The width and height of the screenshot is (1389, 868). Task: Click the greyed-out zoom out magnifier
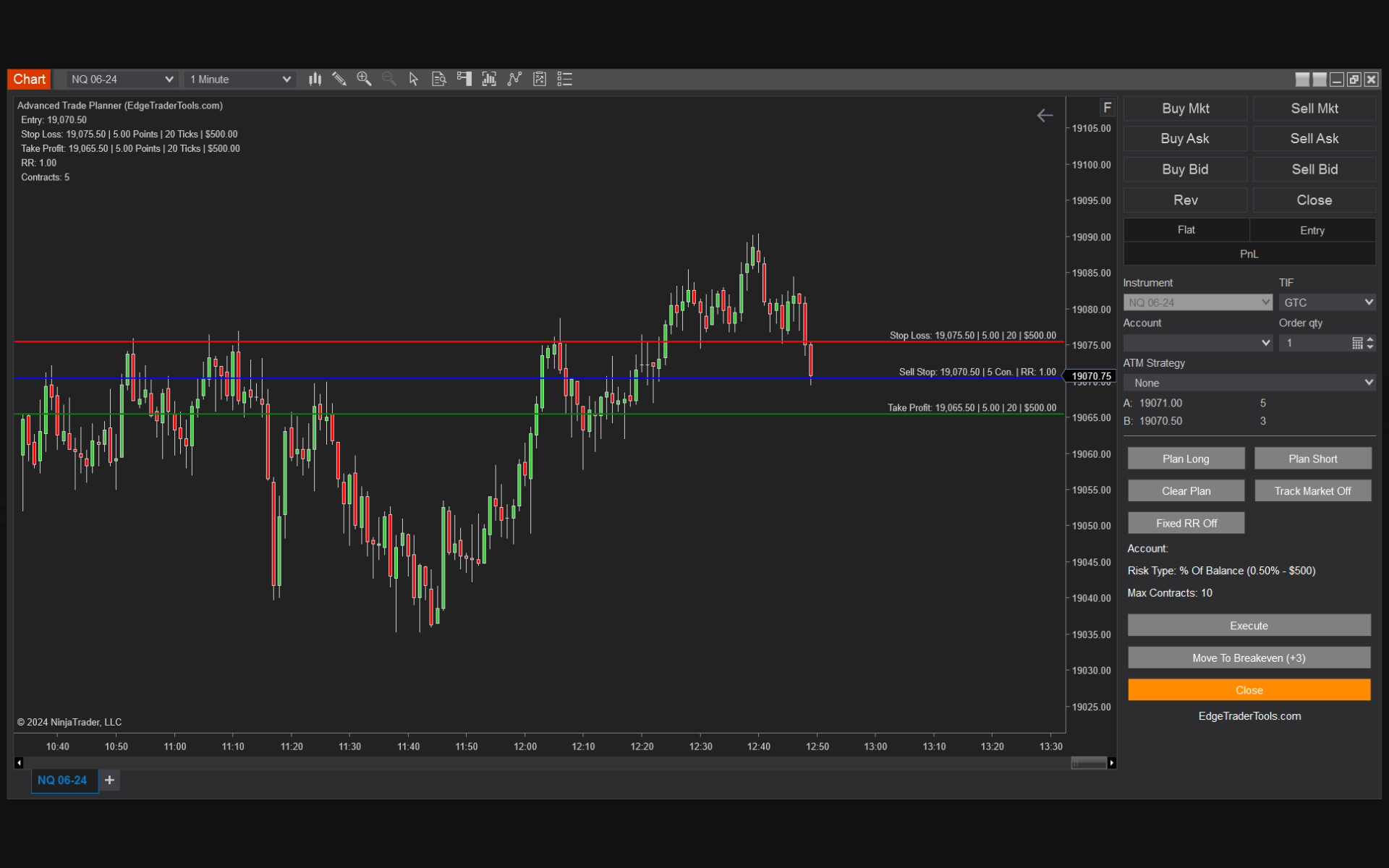389,80
